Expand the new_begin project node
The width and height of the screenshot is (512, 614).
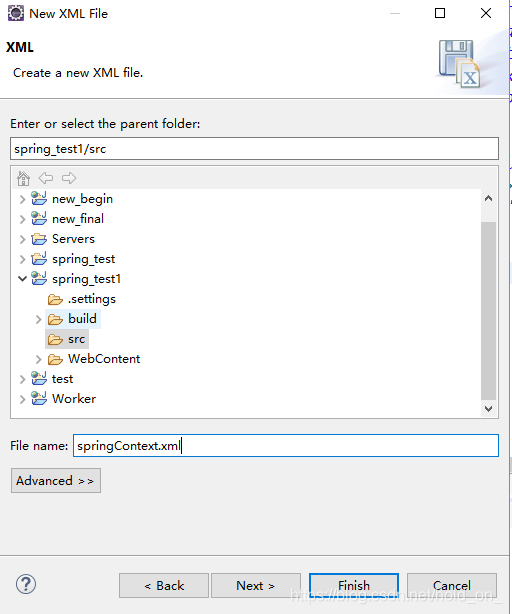(22, 199)
